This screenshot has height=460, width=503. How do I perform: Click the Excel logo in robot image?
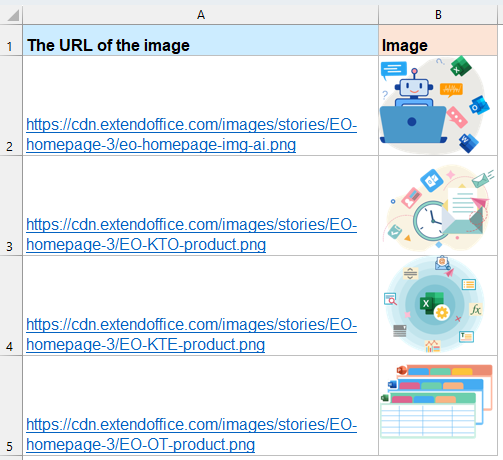[460, 66]
